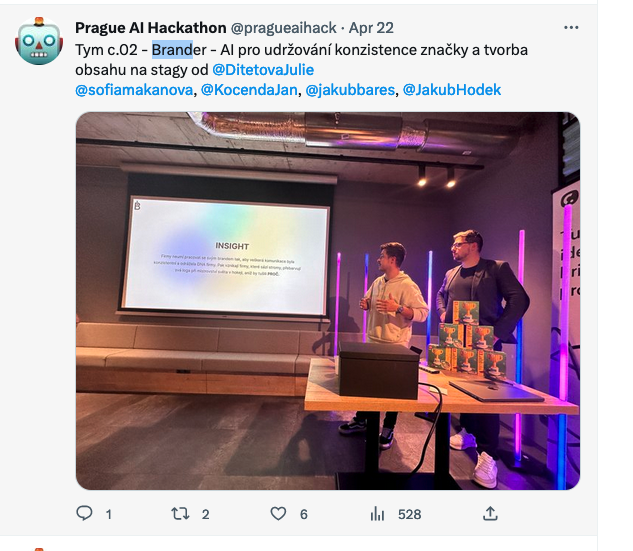Retweet the Brander team post
This screenshot has height=551, width=633.
(180, 513)
